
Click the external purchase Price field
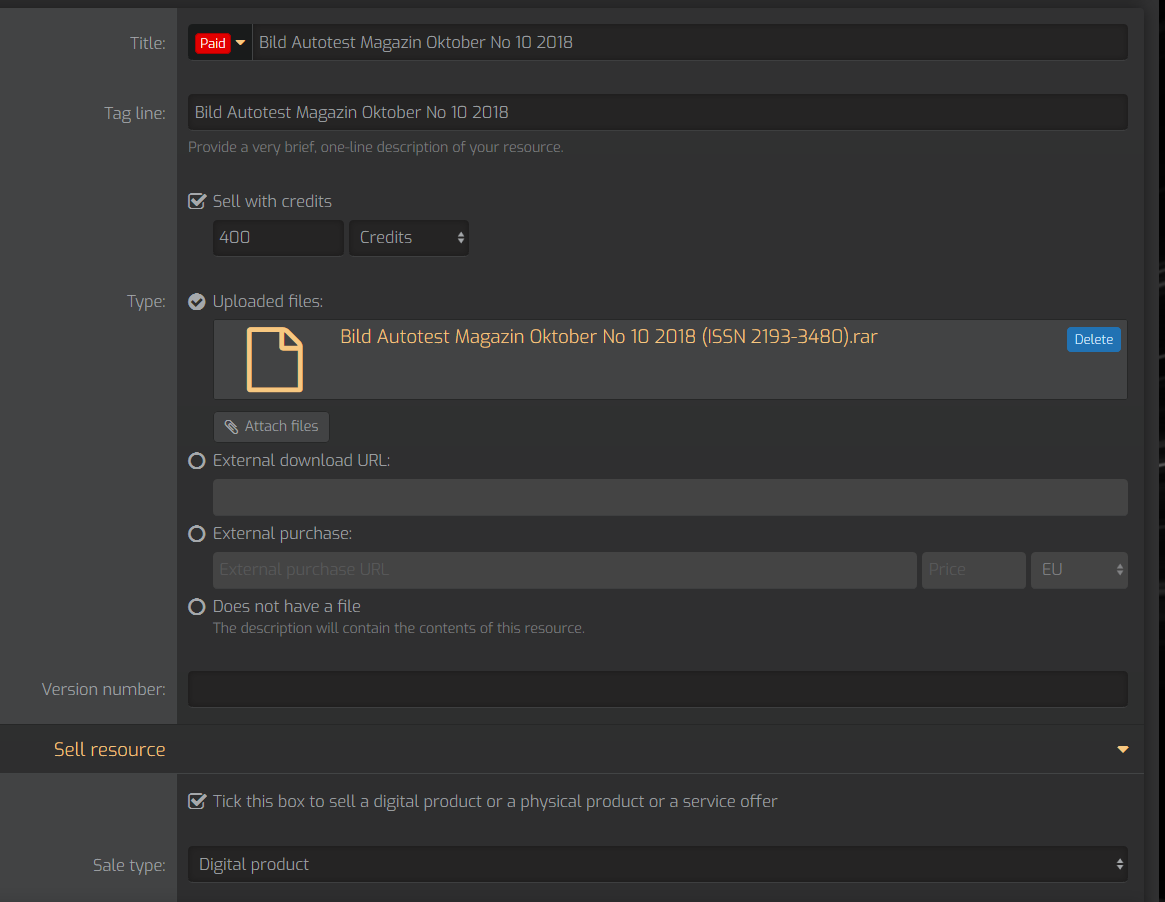(973, 570)
